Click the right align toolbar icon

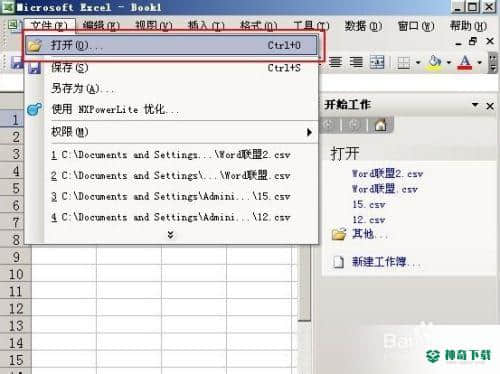[x=356, y=62]
